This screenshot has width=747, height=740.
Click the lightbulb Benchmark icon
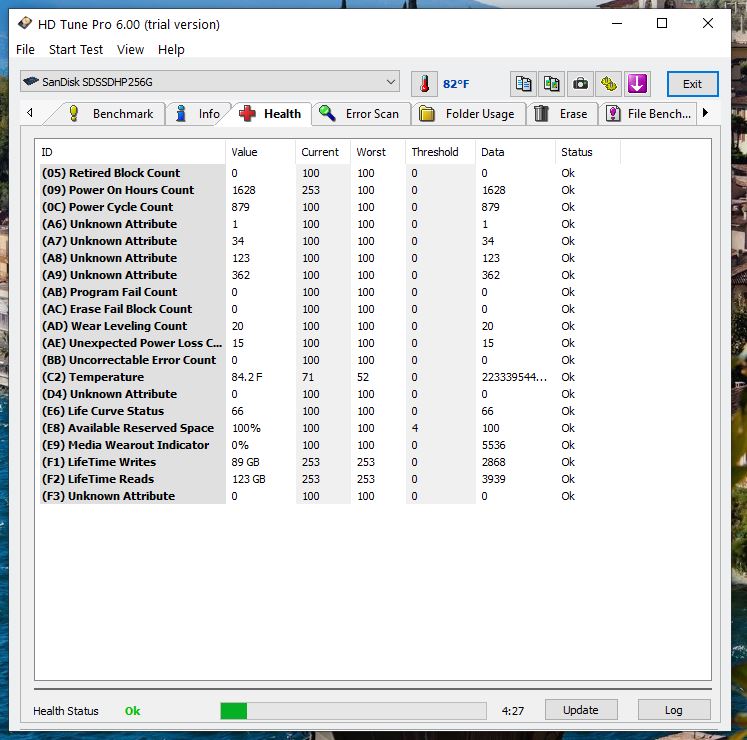click(x=74, y=113)
